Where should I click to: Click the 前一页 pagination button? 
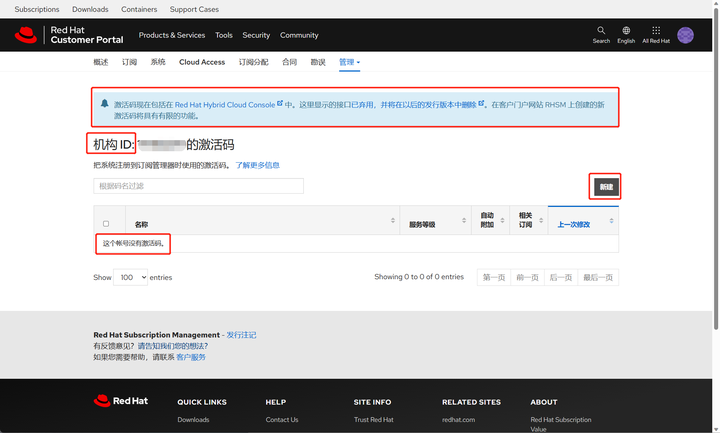pos(527,277)
